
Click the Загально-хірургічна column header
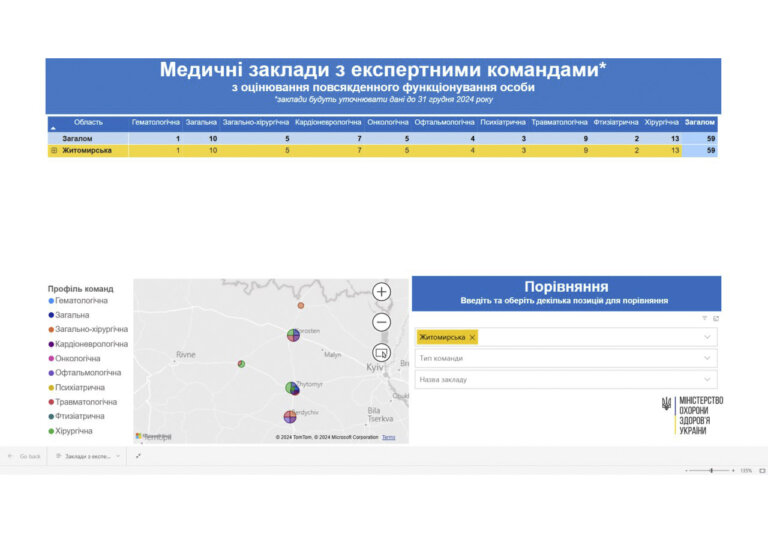click(256, 122)
